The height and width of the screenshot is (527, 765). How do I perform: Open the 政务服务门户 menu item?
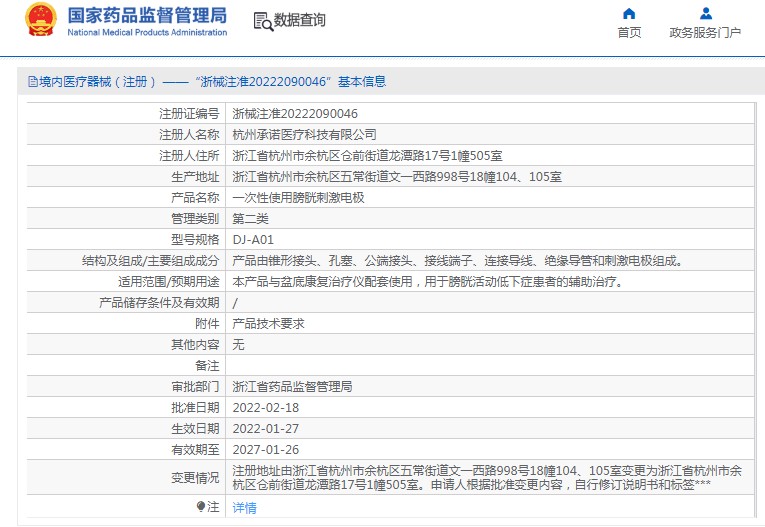(x=705, y=33)
